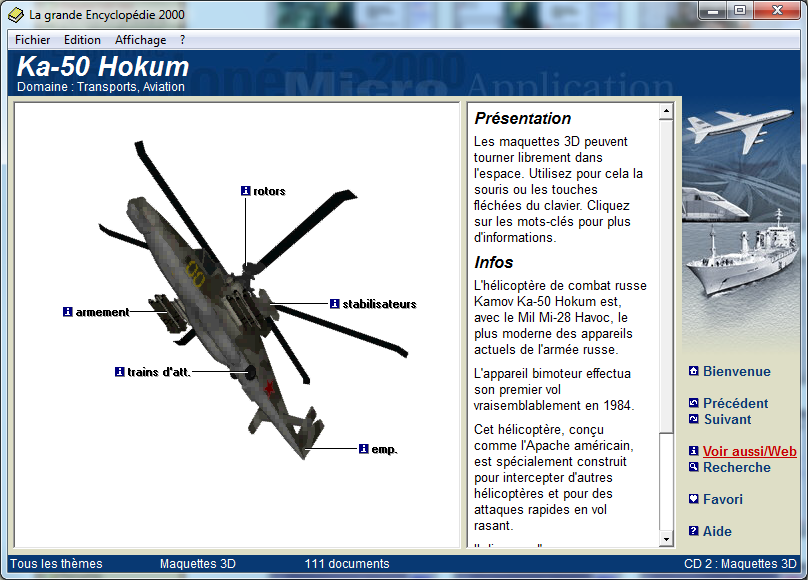Select the rotors keyword label
Viewport: 808px width, 580px height.
pos(269,191)
